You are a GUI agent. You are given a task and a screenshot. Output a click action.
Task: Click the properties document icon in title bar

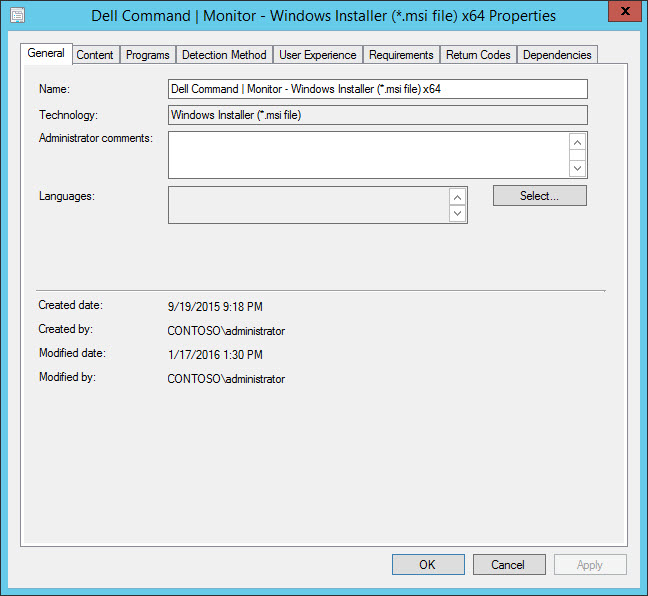click(x=17, y=16)
